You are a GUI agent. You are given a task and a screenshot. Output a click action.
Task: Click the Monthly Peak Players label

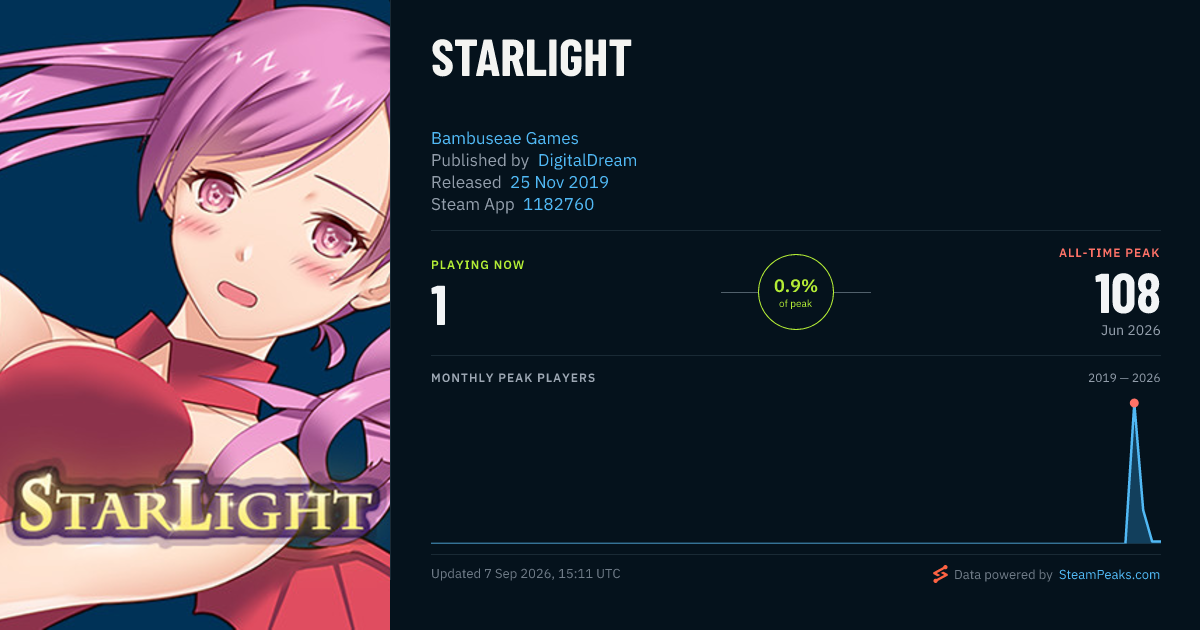[513, 378]
